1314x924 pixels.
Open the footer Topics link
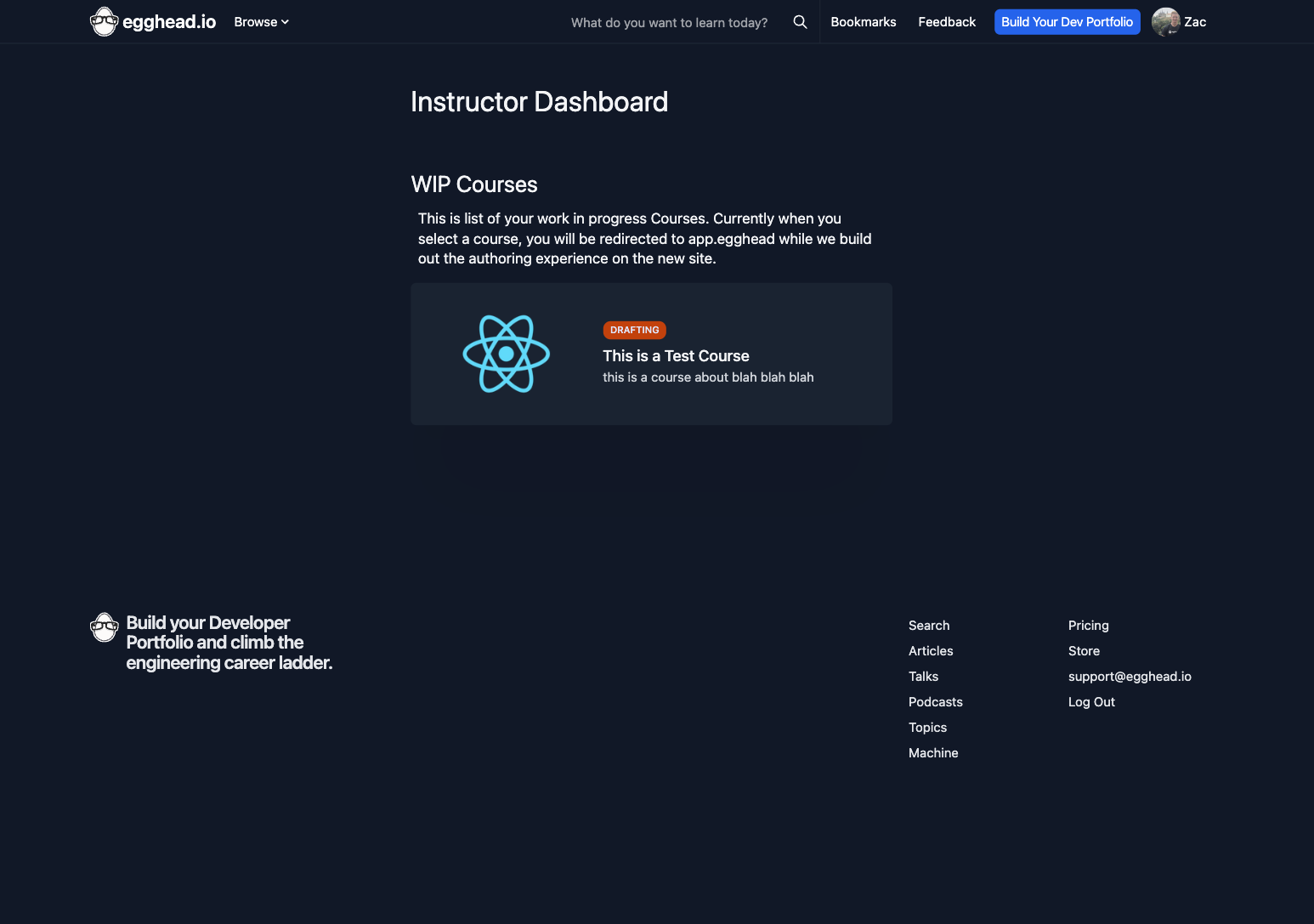pyautogui.click(x=927, y=728)
